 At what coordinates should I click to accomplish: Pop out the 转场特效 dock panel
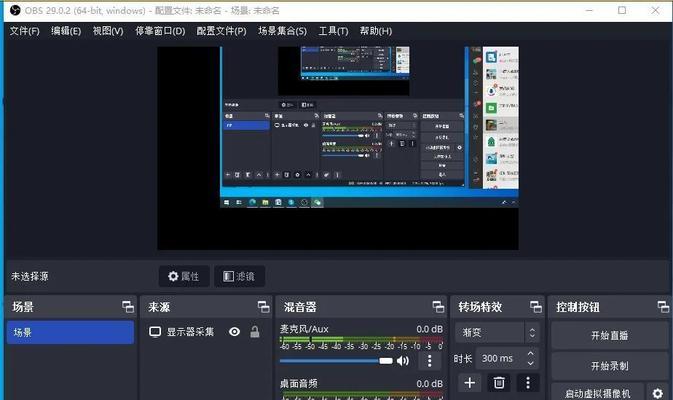[x=536, y=307]
